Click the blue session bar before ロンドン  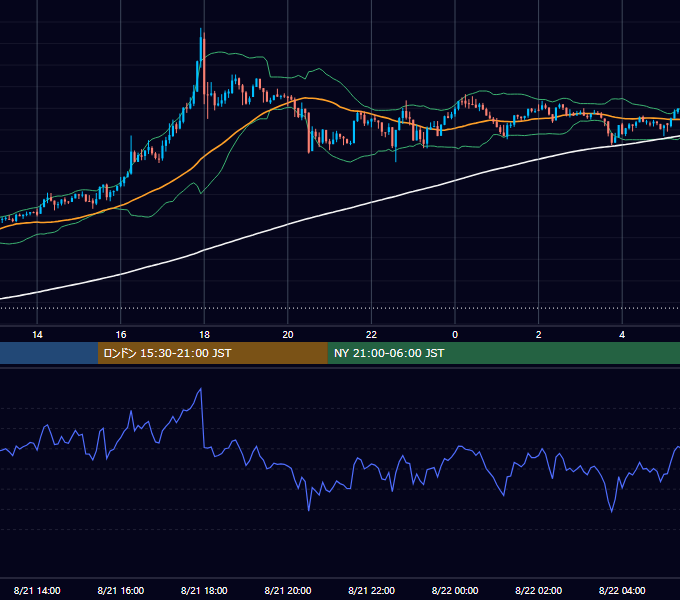pos(49,353)
